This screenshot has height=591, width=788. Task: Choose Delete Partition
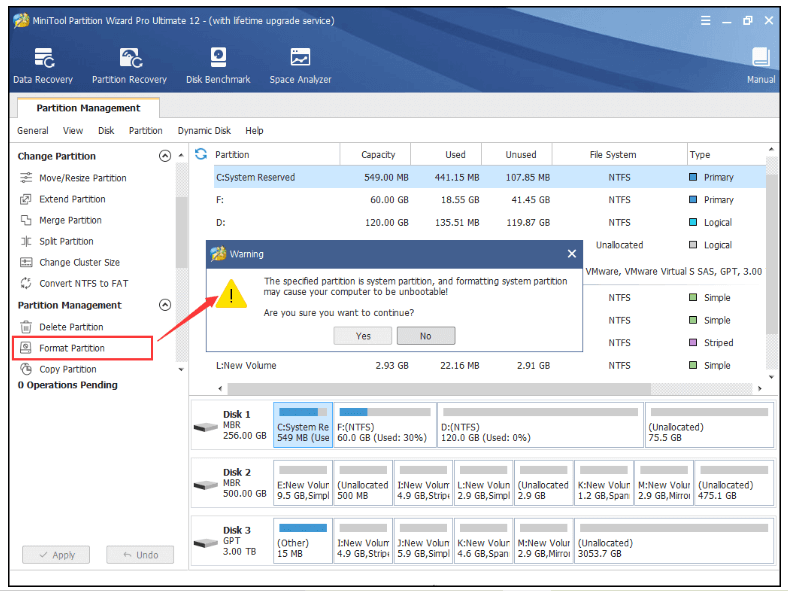click(x=62, y=327)
